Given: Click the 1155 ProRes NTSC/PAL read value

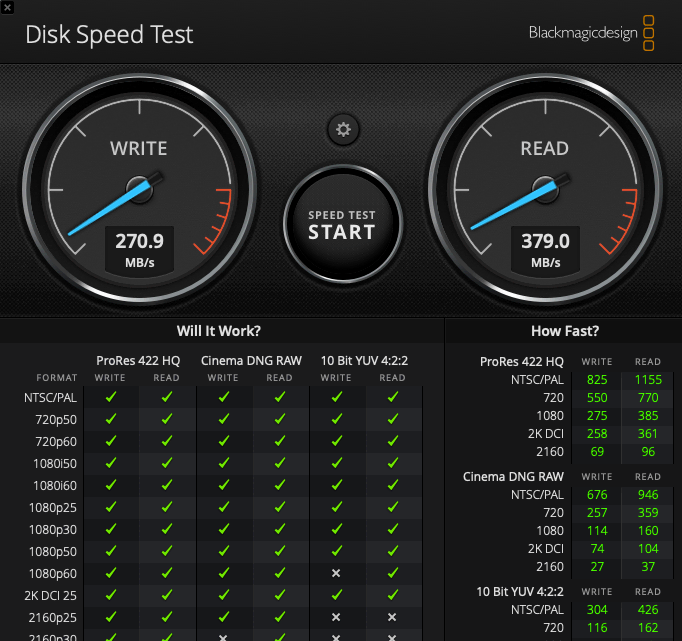Looking at the screenshot, I should point(648,380).
